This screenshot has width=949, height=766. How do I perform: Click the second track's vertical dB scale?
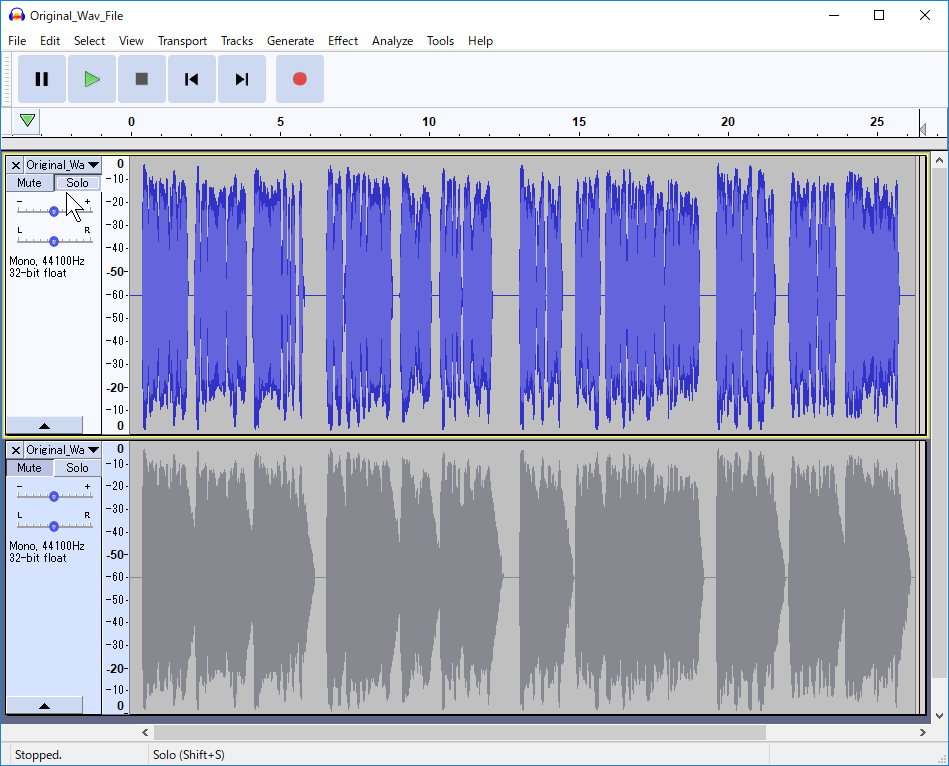[116, 577]
